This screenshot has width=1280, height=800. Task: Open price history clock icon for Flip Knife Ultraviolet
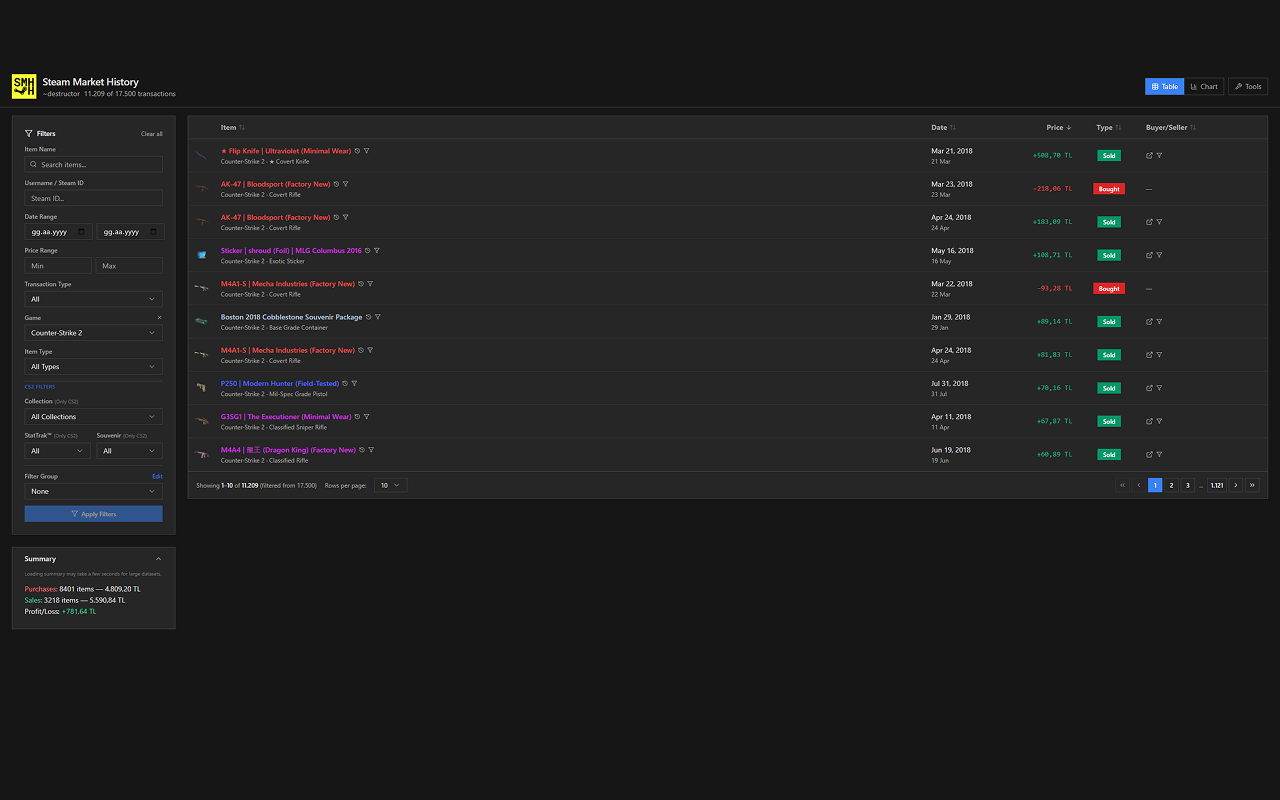[x=356, y=150]
